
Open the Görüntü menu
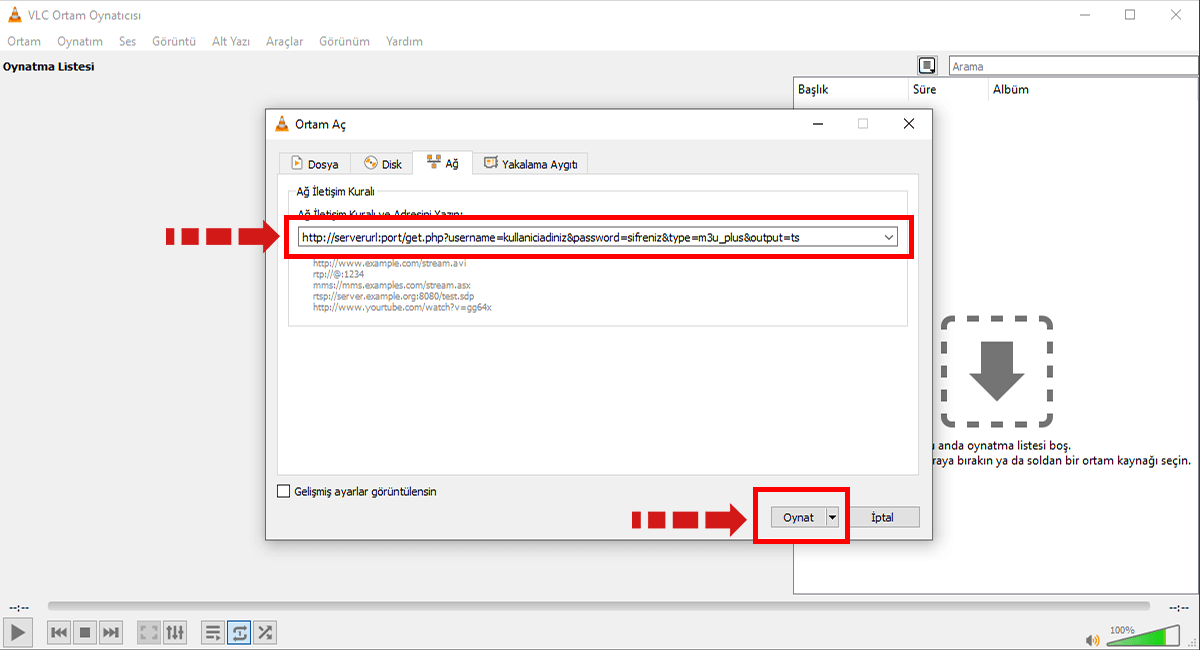[x=174, y=41]
